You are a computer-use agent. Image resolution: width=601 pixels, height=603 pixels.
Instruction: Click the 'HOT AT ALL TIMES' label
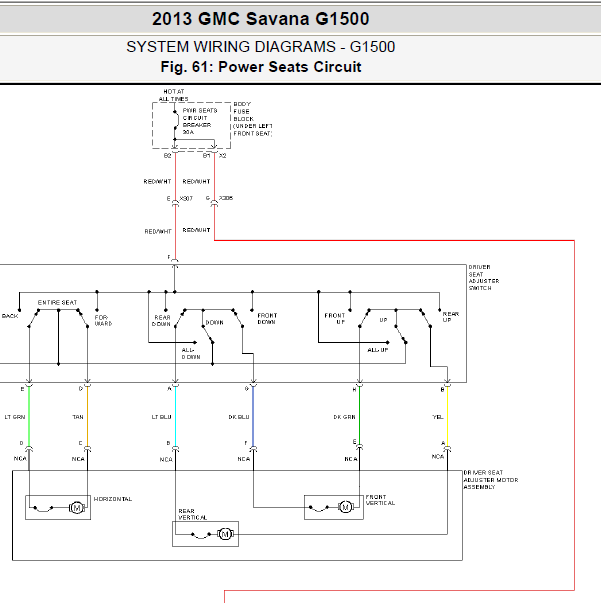coord(174,95)
